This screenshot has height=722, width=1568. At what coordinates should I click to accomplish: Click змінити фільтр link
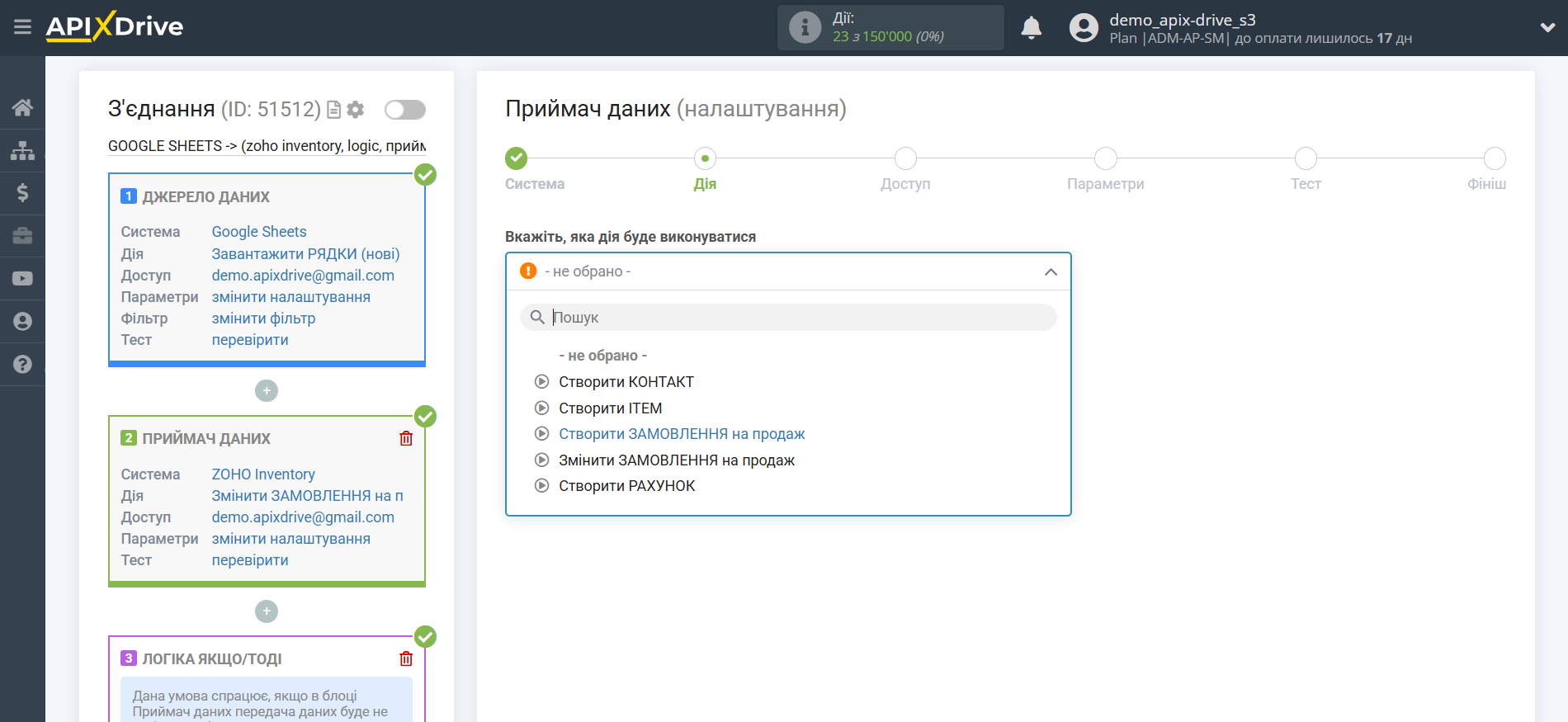[x=263, y=319]
